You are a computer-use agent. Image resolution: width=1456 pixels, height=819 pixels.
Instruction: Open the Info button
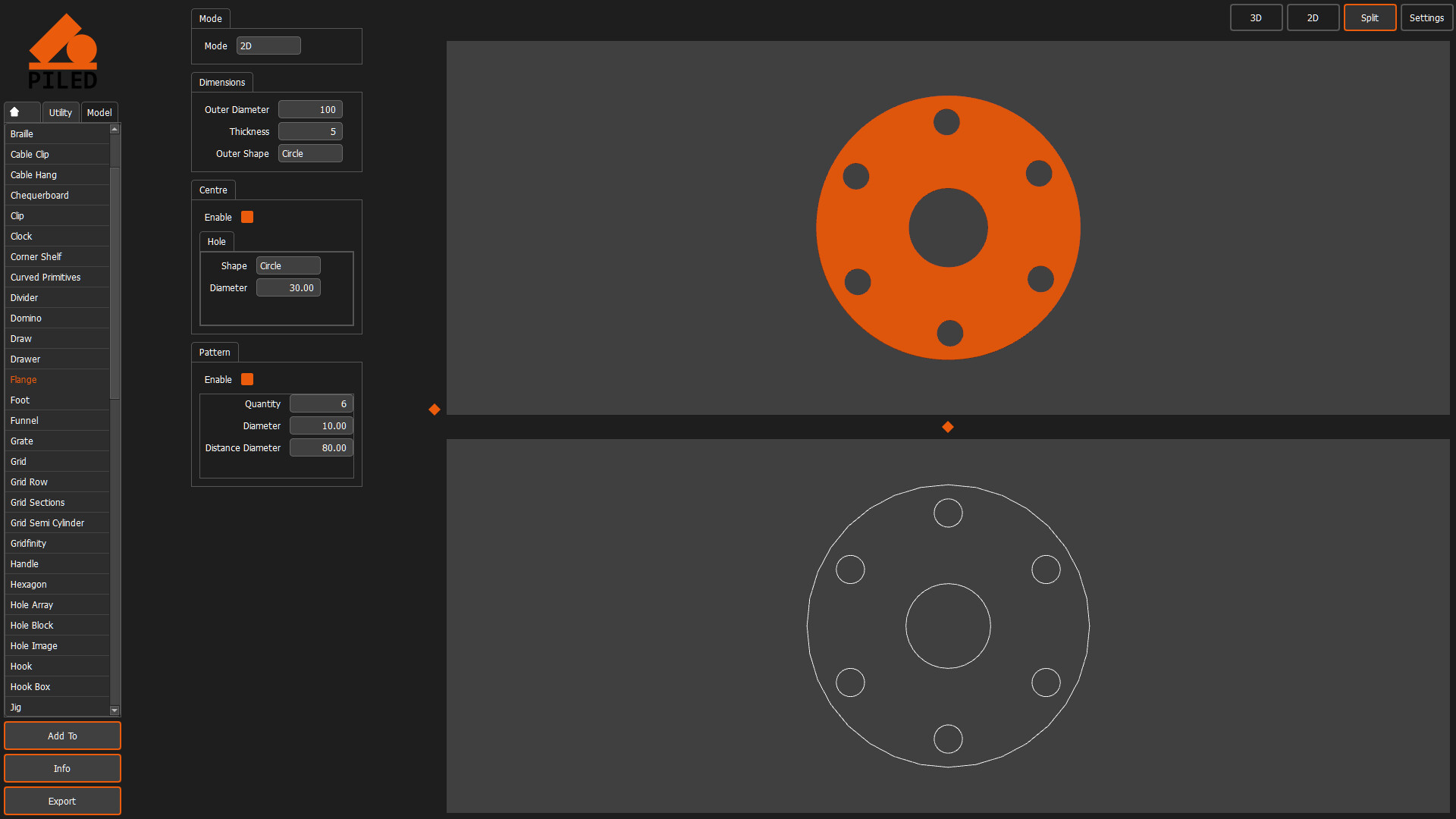[62, 768]
